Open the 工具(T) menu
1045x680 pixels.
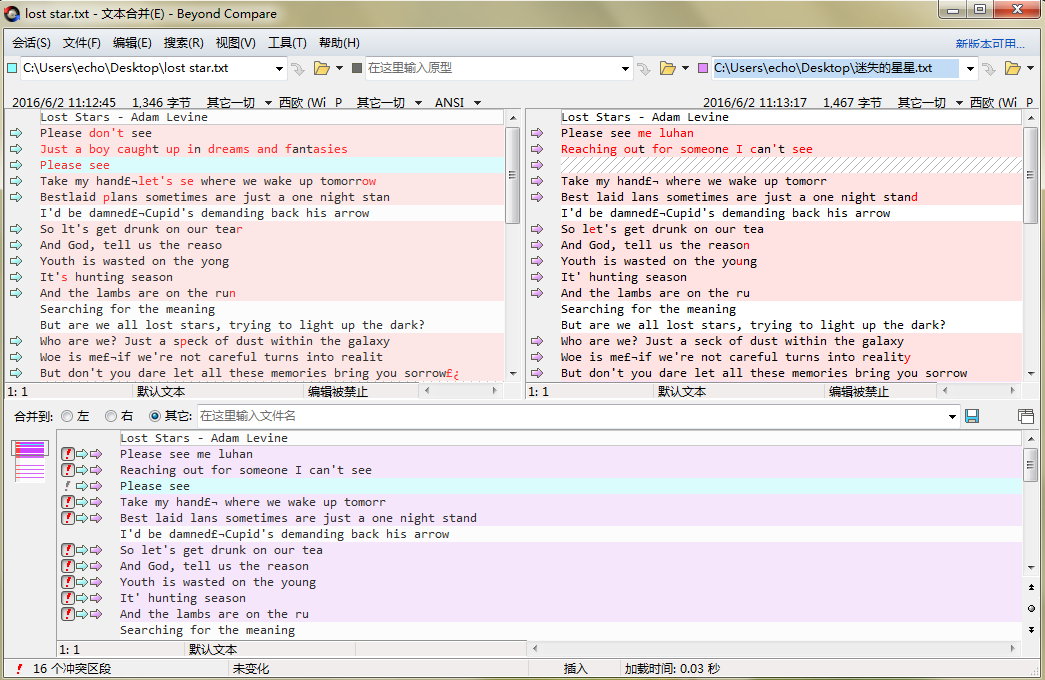click(287, 43)
